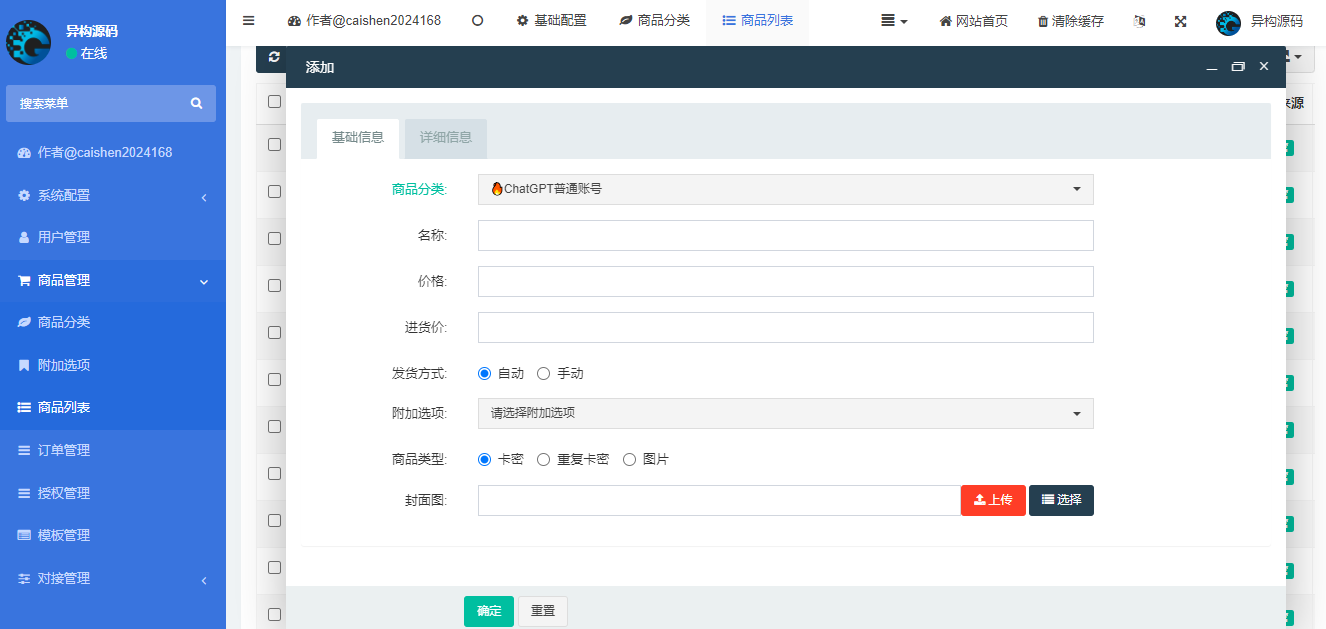This screenshot has width=1326, height=629.
Task: Choose 重复卡密 product type
Action: [x=543, y=459]
